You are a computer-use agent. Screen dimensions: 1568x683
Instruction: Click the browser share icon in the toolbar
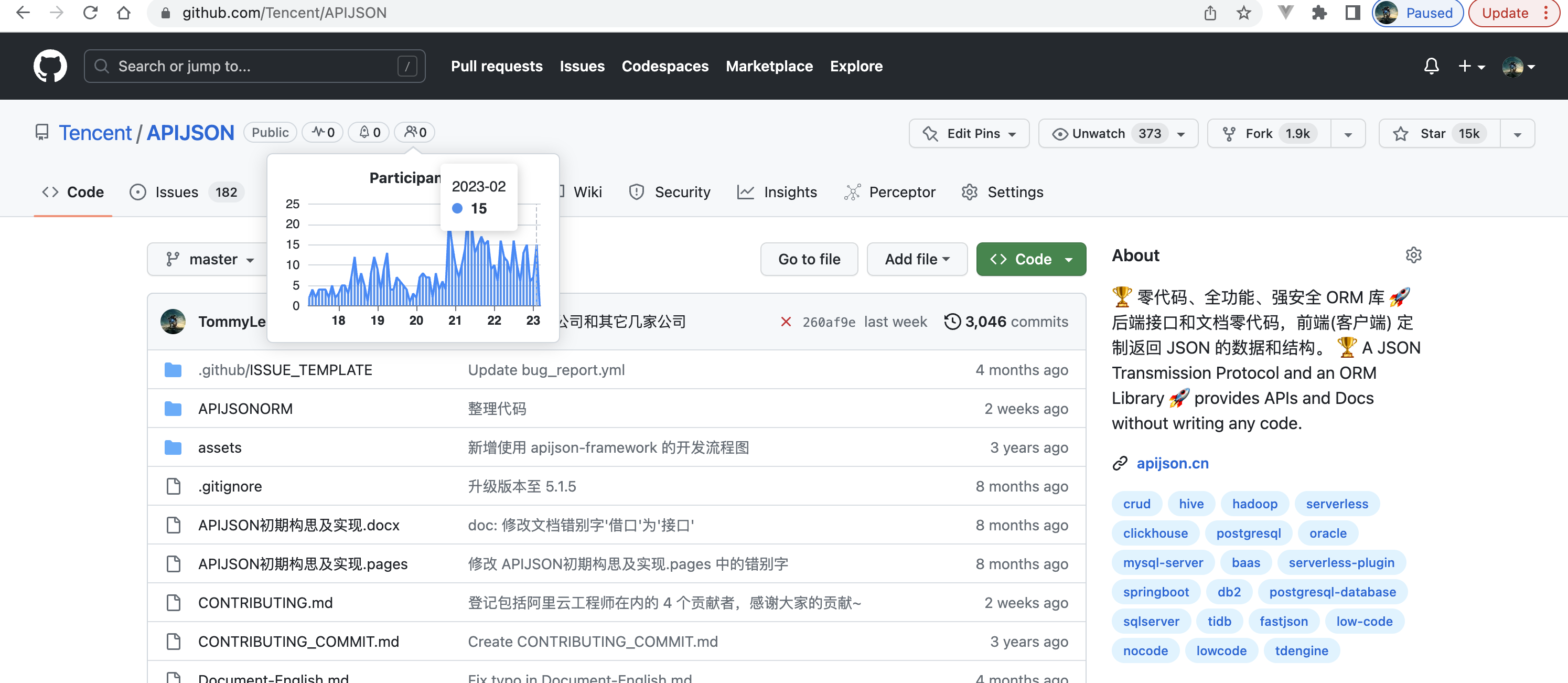(1210, 13)
